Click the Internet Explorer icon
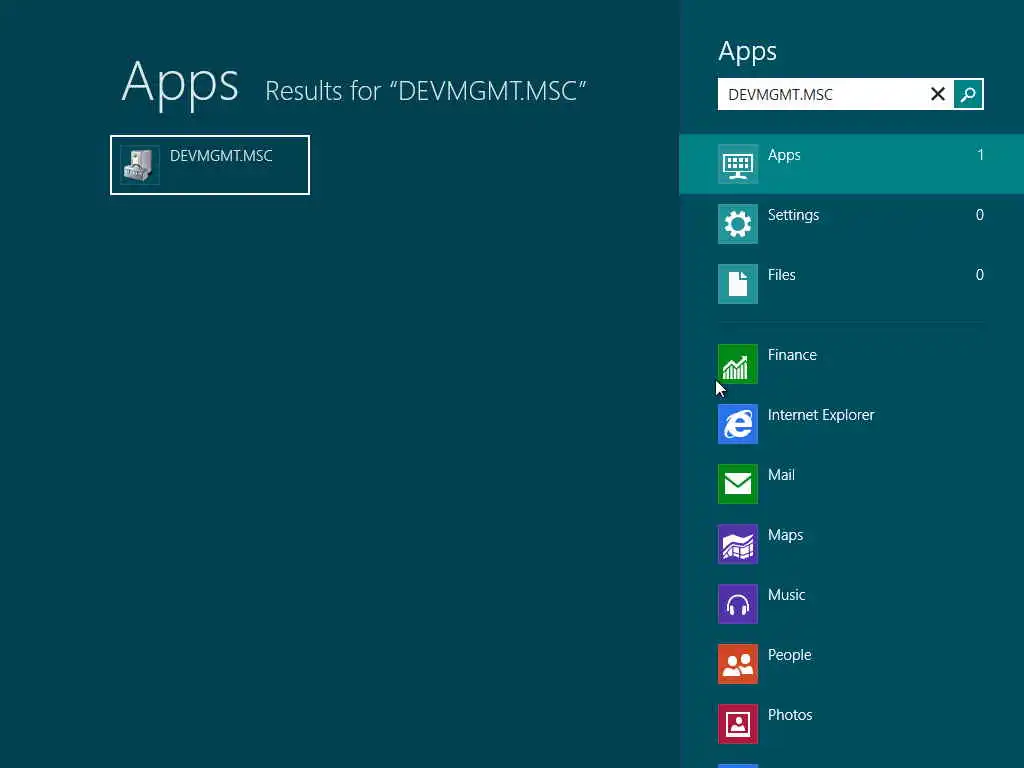Image resolution: width=1024 pixels, height=768 pixels. (x=738, y=424)
